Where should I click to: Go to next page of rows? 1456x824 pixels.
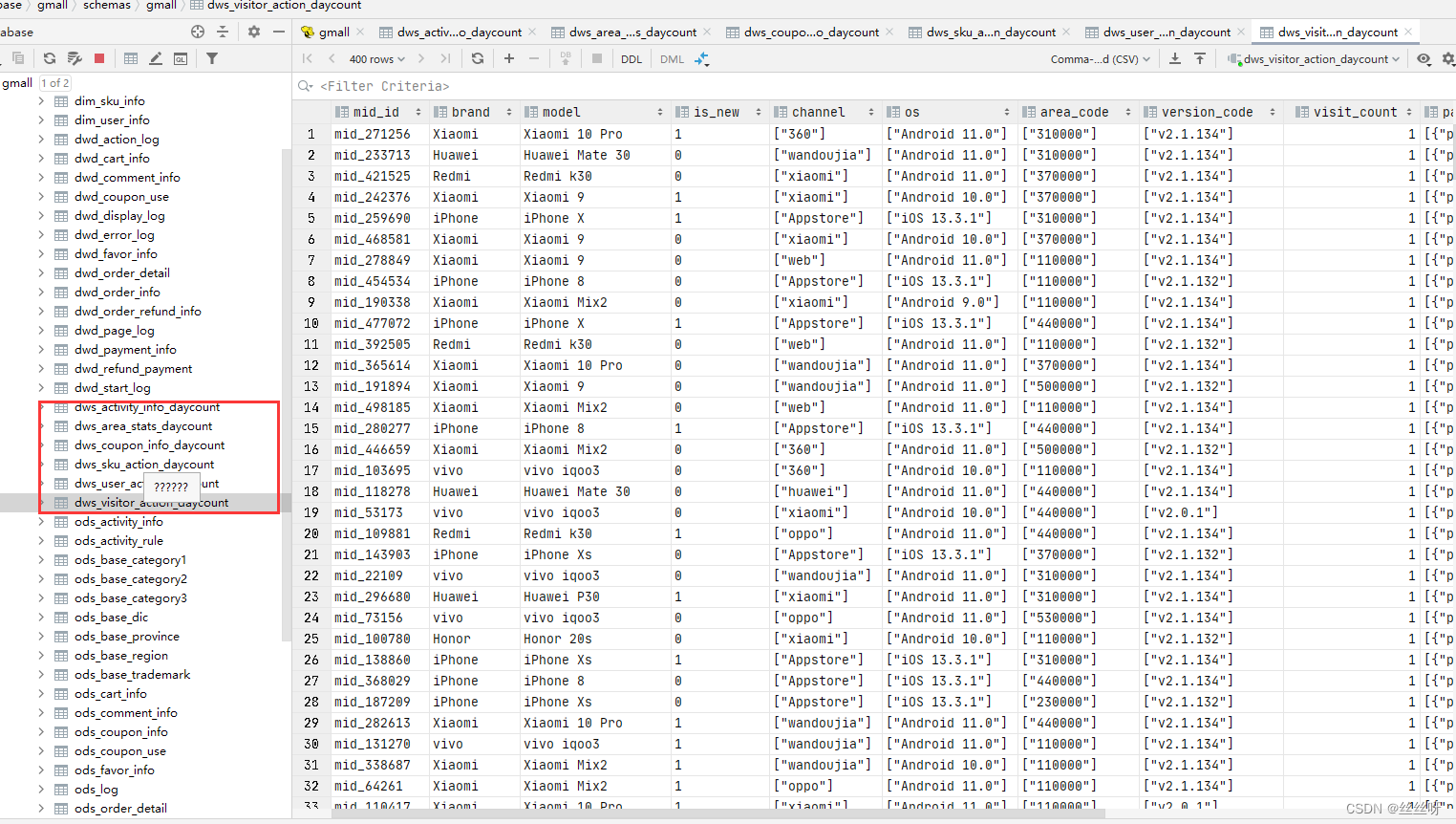(421, 58)
